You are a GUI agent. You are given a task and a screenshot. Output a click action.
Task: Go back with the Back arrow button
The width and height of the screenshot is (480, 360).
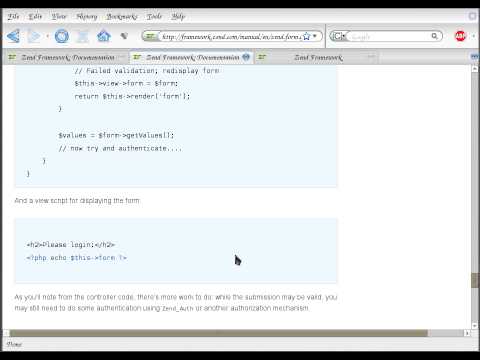click(x=13, y=36)
